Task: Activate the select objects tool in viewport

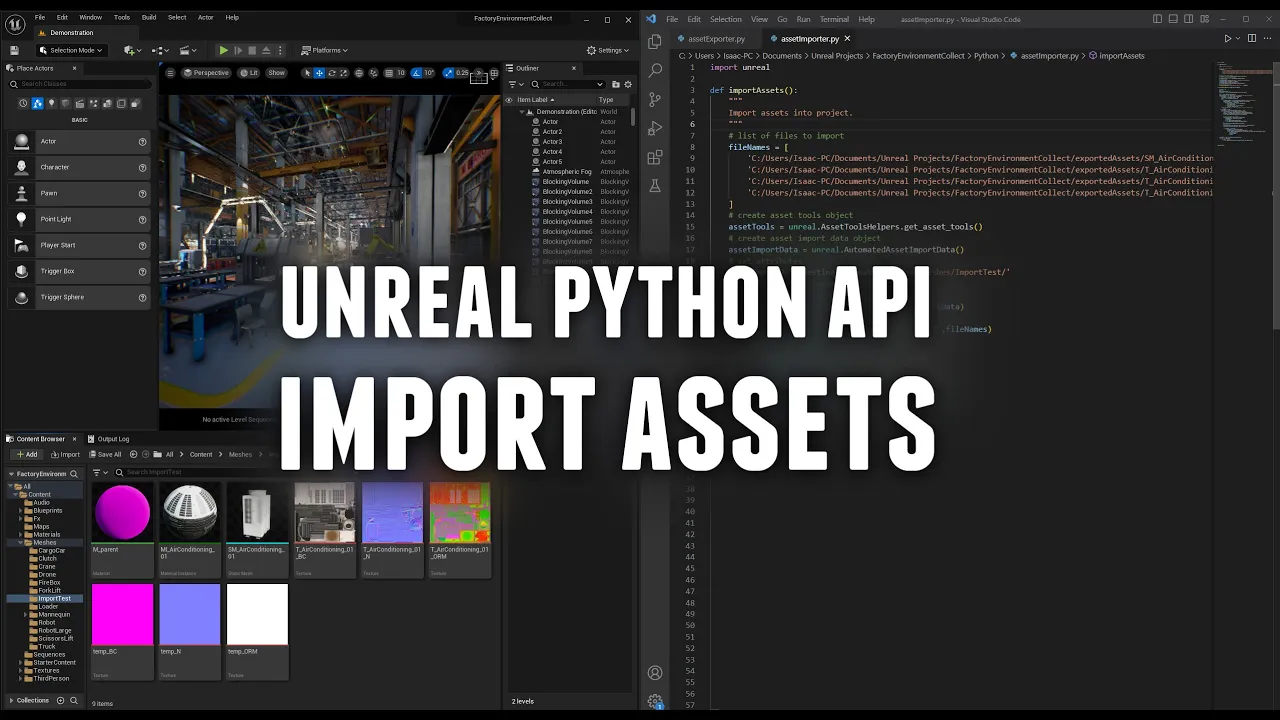Action: pos(307,73)
